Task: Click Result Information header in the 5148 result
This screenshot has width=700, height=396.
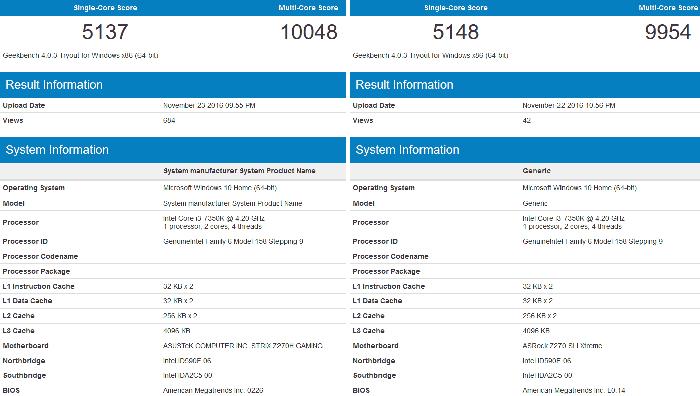Action: tap(525, 85)
